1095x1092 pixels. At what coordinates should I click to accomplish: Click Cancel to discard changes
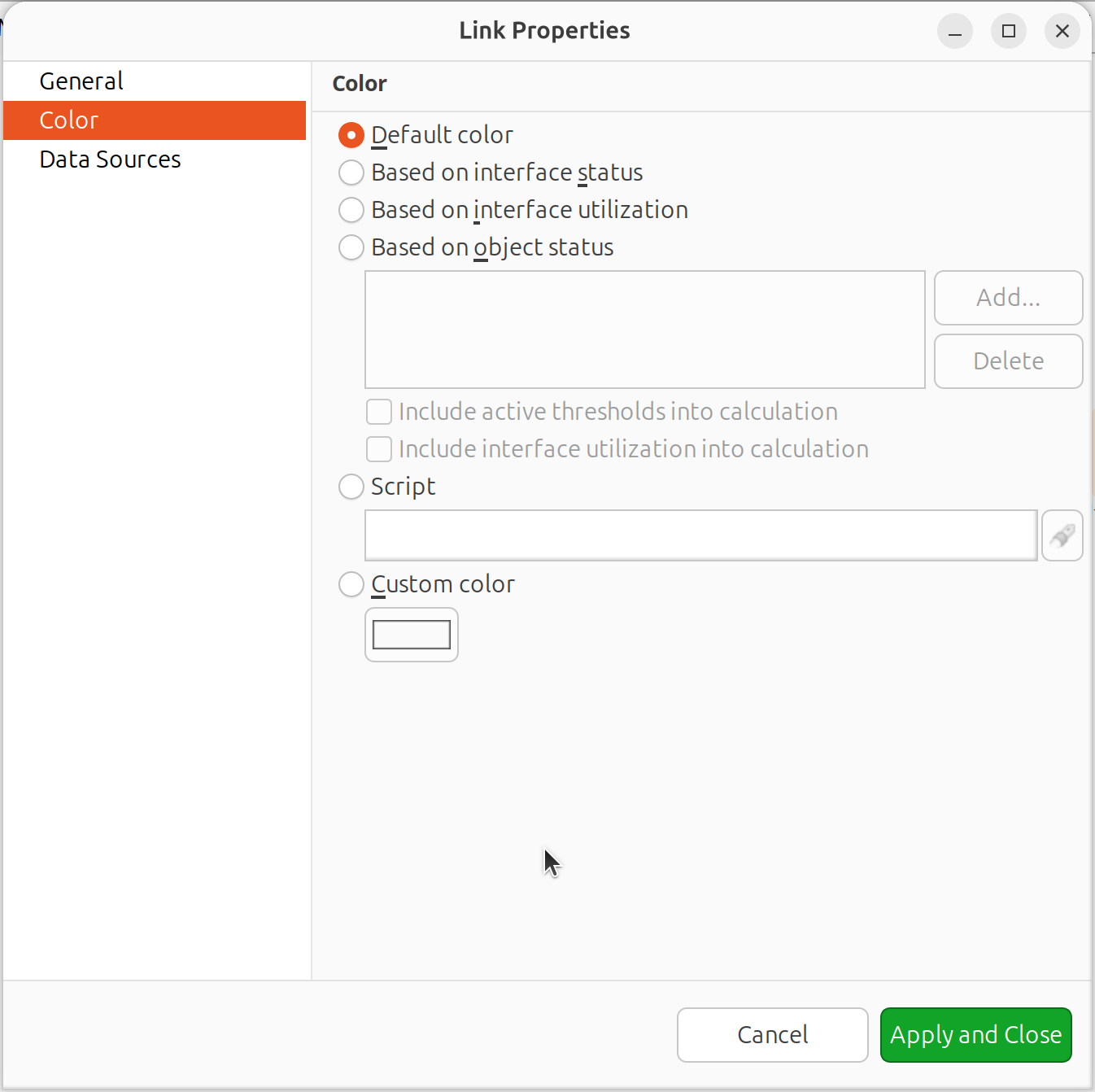tap(772, 1034)
